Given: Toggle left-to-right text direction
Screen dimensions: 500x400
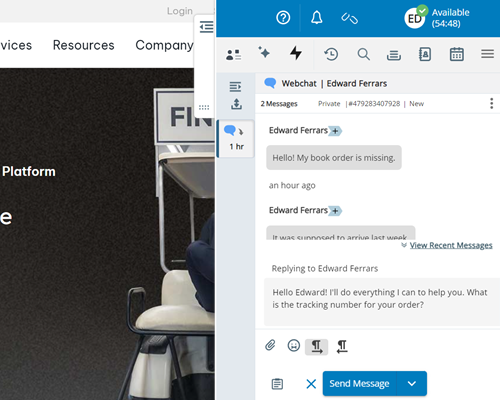Looking at the screenshot, I should pos(316,347).
